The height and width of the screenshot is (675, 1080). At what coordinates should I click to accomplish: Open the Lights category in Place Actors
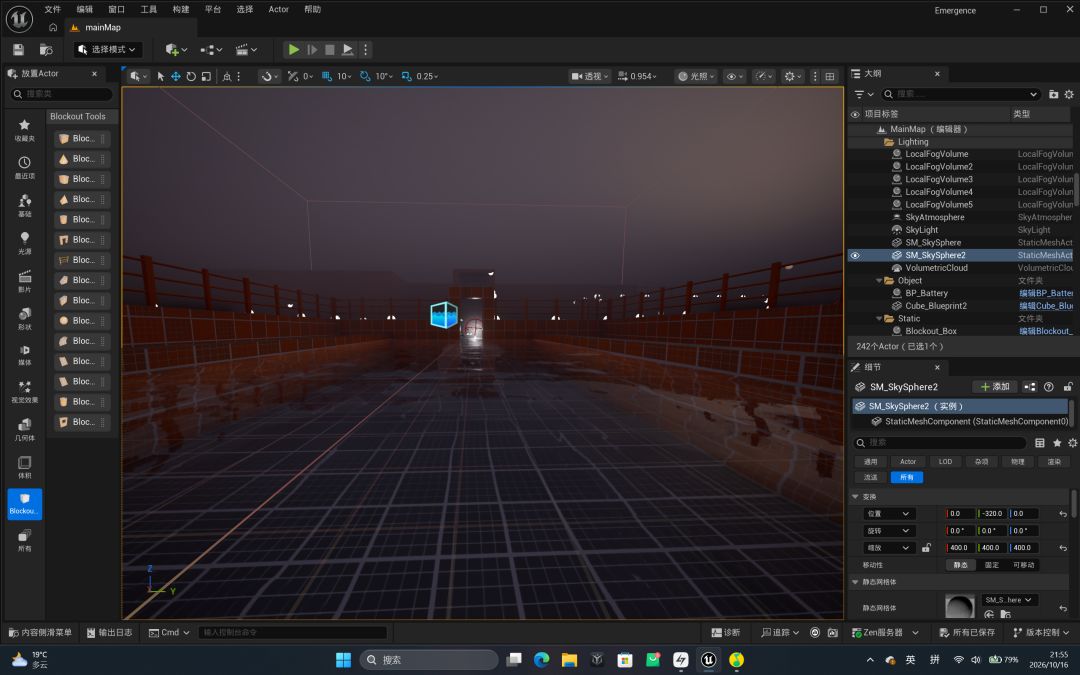point(24,242)
